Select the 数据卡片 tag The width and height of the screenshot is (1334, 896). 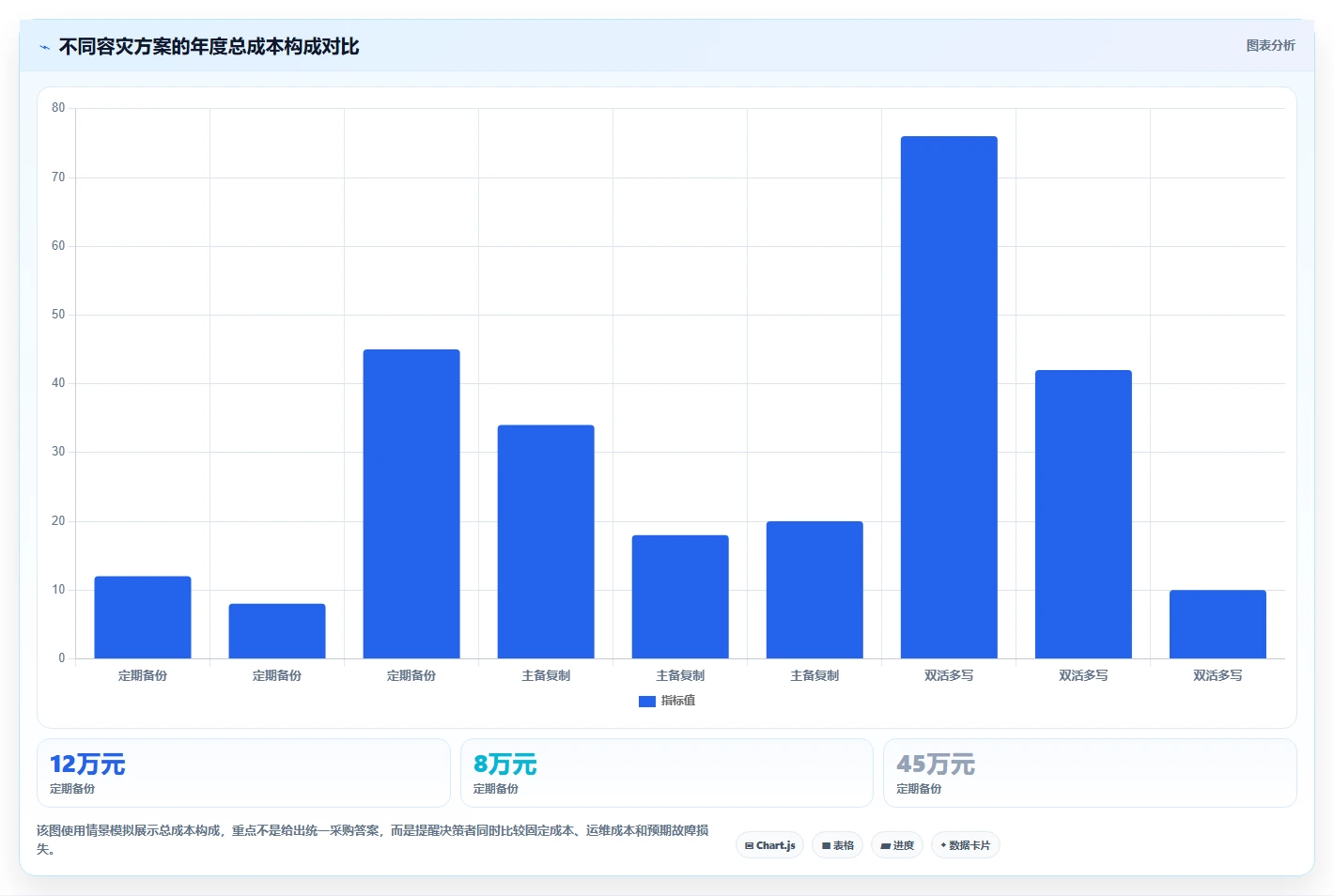(965, 845)
